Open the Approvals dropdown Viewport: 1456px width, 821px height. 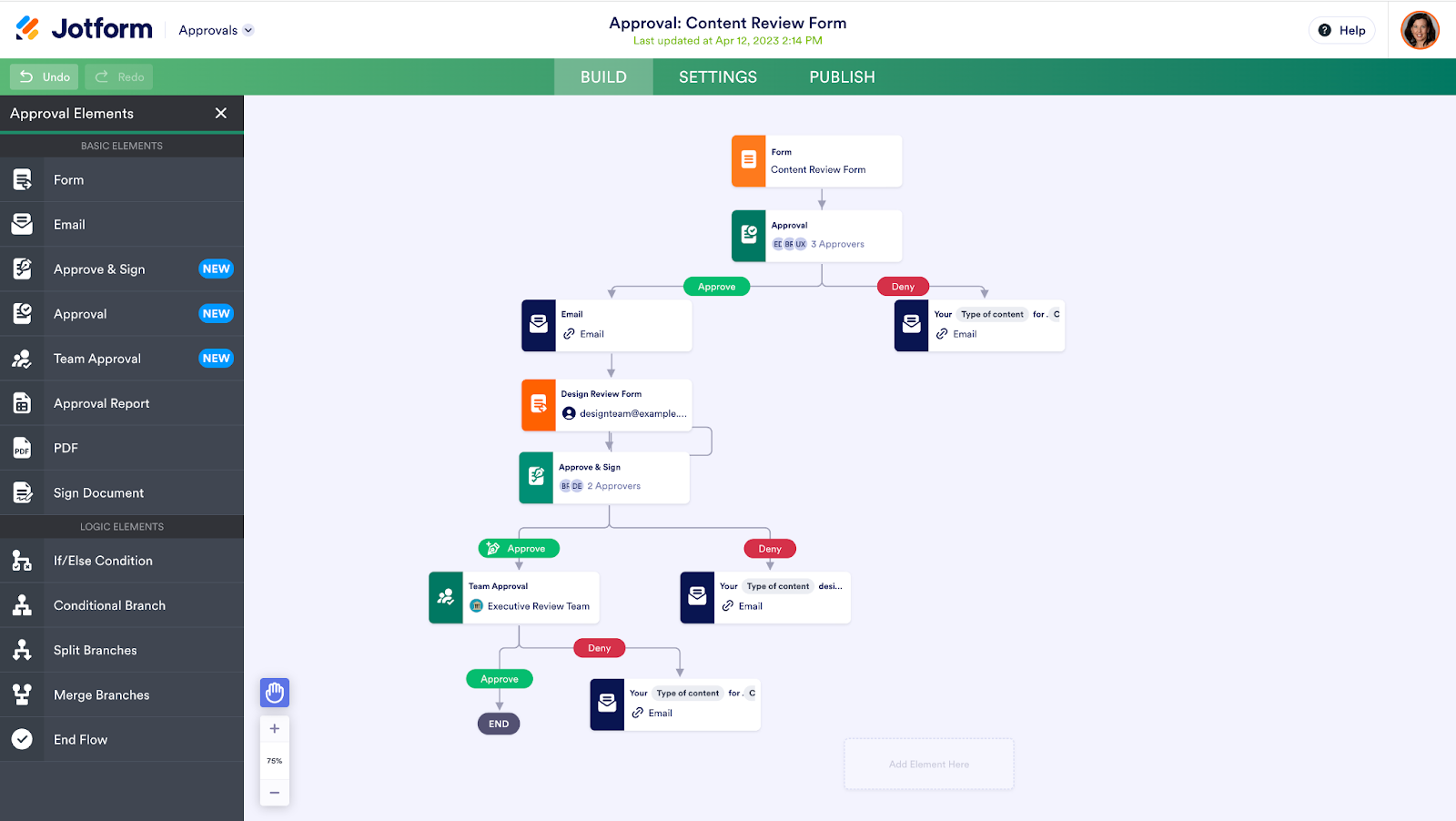point(216,30)
